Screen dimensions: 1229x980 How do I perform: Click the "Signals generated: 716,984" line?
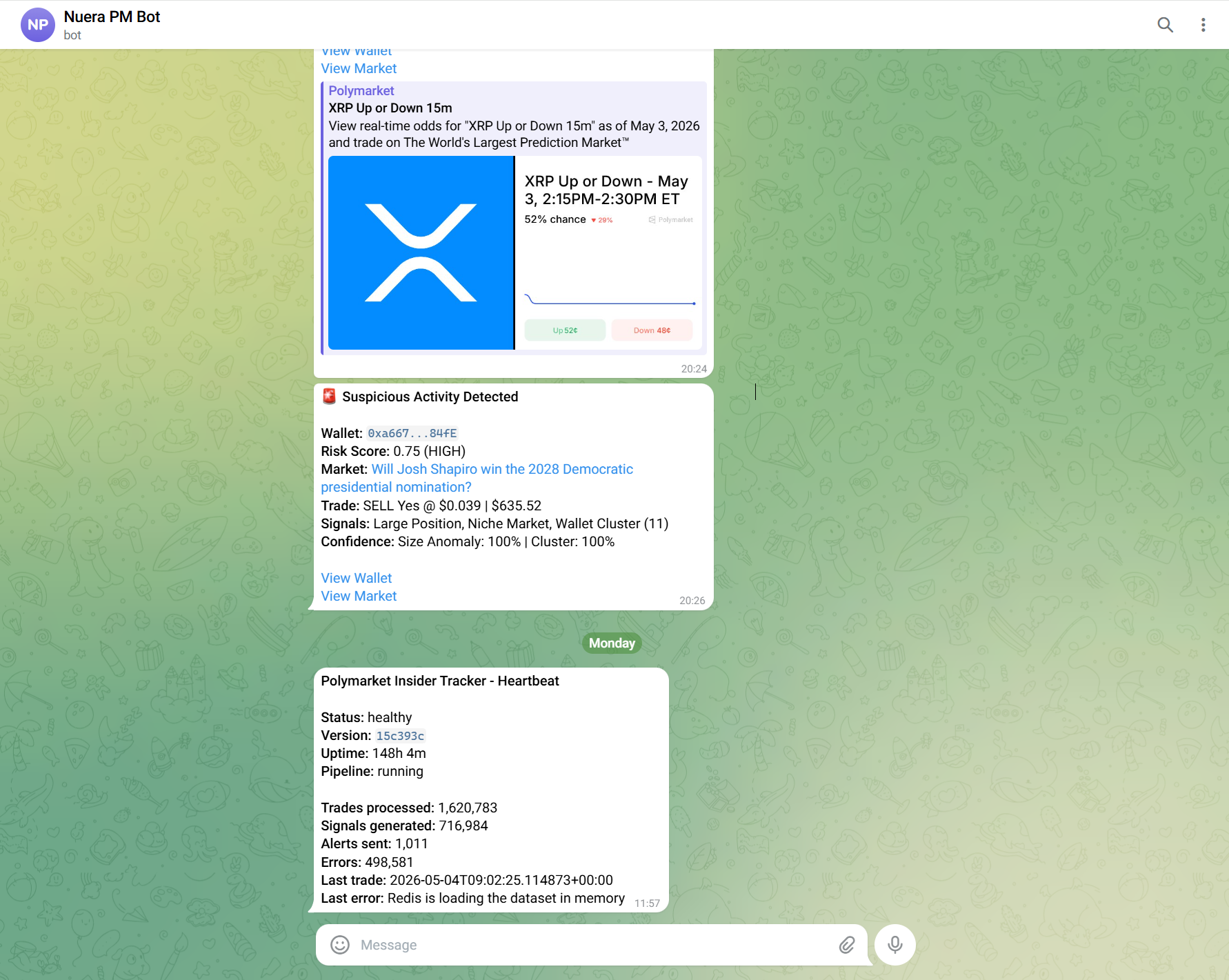(404, 826)
